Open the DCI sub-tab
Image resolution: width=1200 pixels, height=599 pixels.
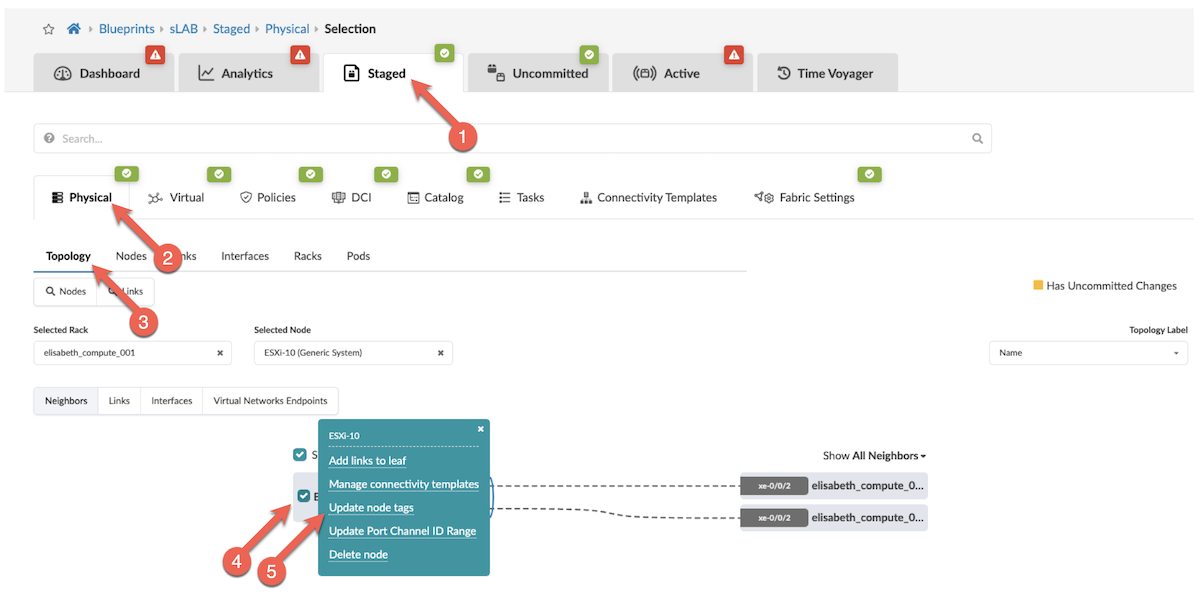pos(352,197)
